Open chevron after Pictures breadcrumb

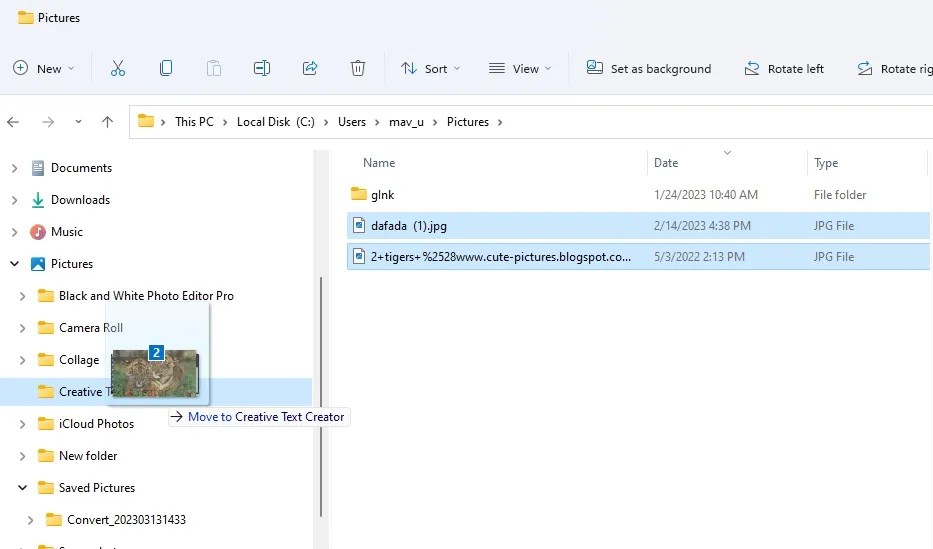coord(500,122)
